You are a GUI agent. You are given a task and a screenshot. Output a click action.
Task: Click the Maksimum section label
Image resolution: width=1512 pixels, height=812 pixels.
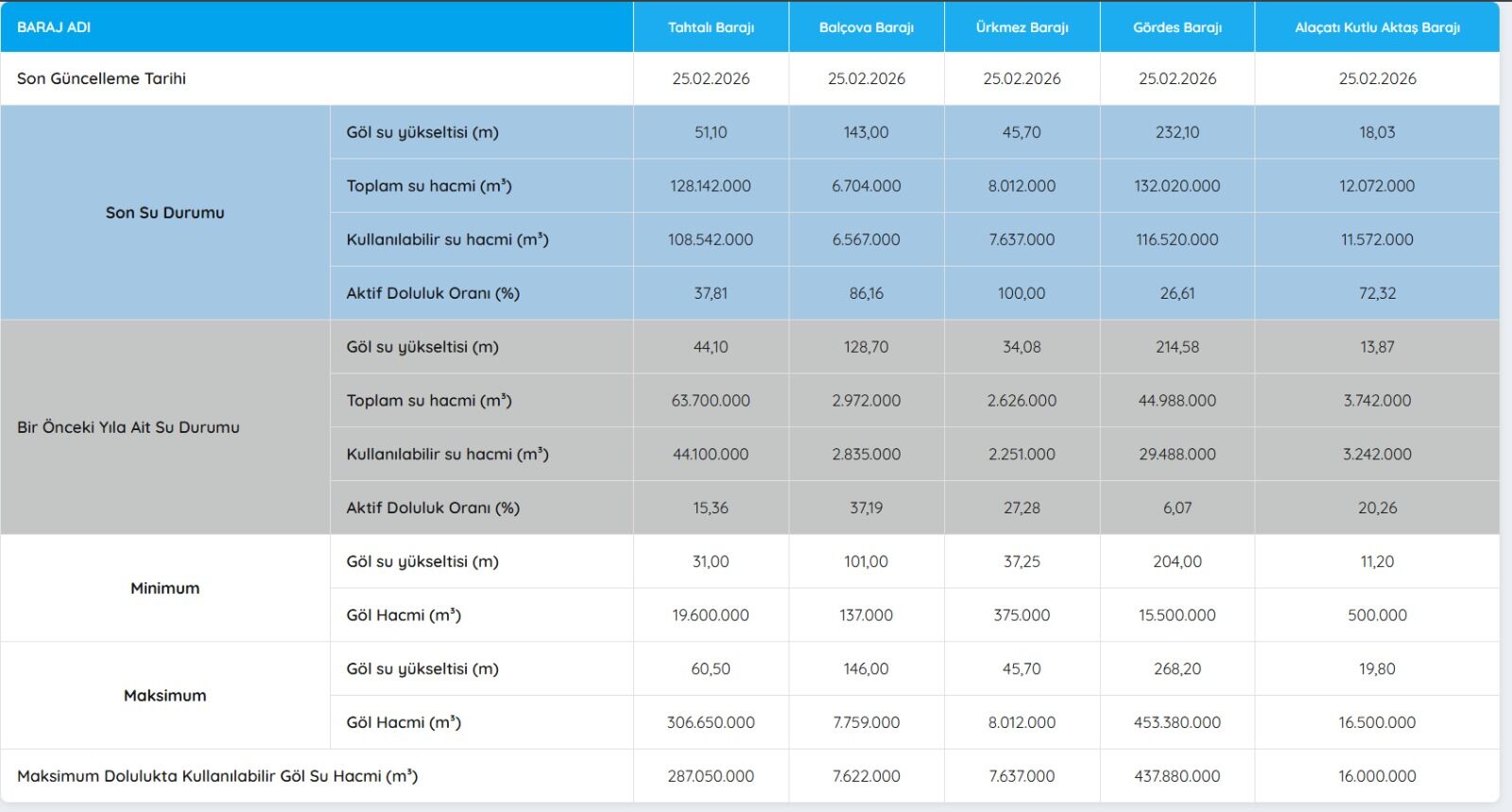pos(165,696)
